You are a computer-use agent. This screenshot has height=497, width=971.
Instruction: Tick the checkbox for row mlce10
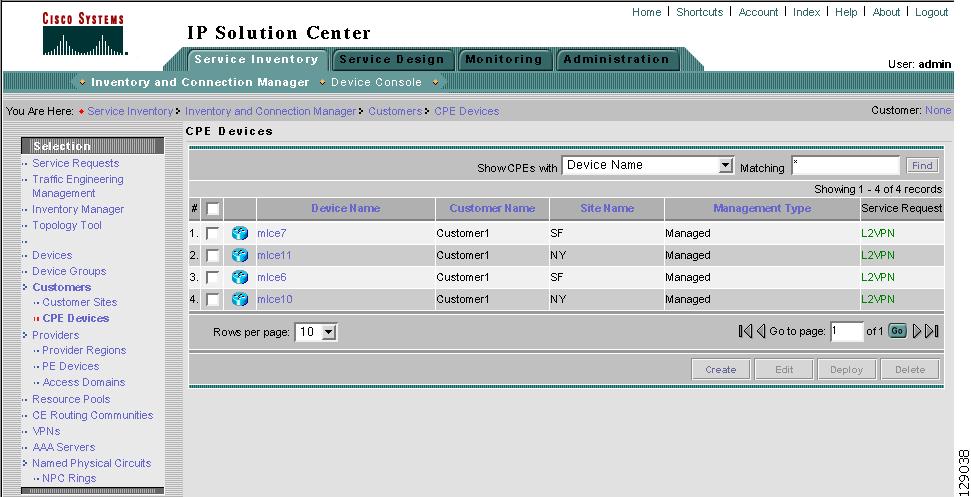pyautogui.click(x=212, y=299)
